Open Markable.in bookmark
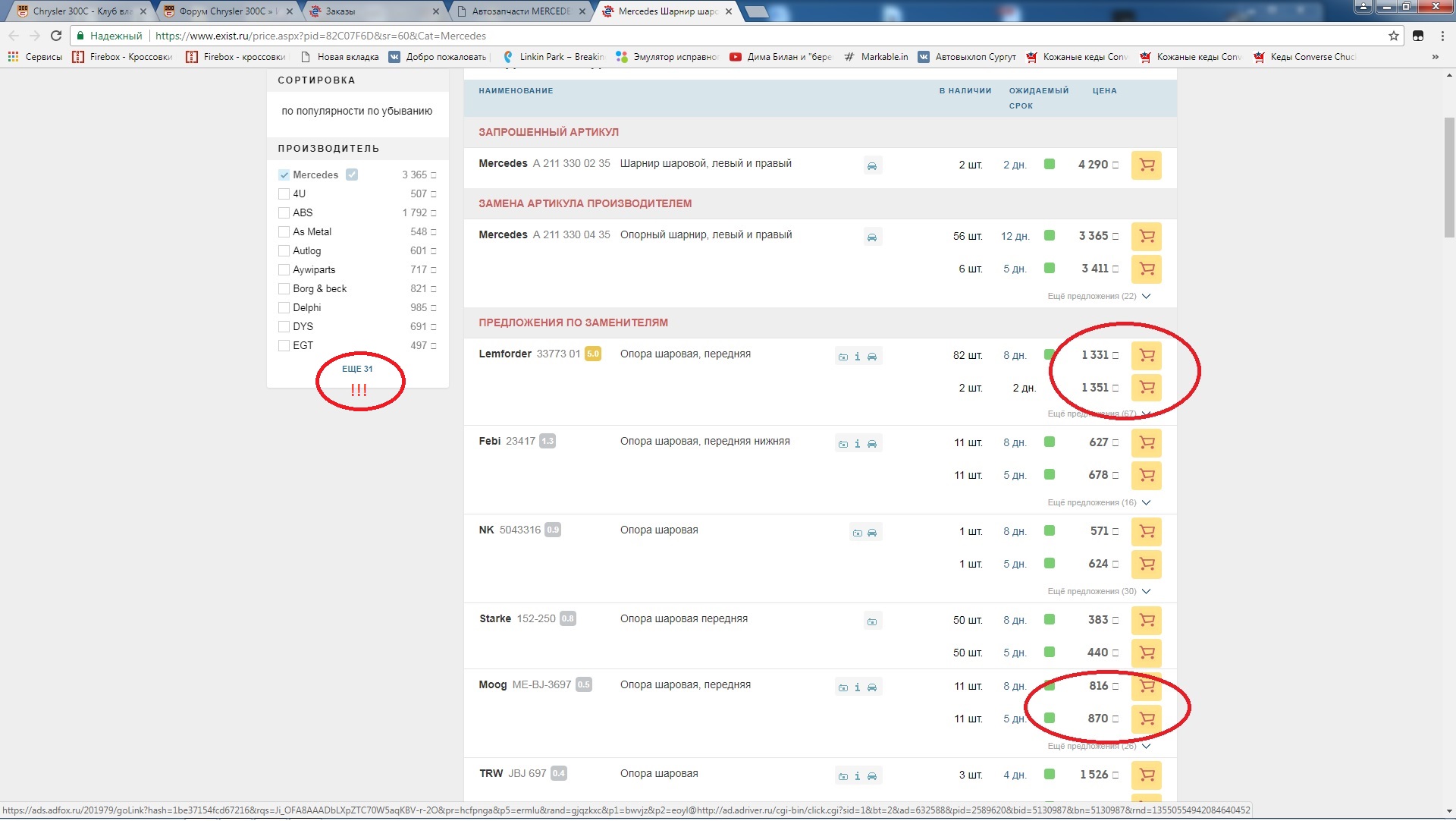The image size is (1456, 821). pyautogui.click(x=876, y=57)
